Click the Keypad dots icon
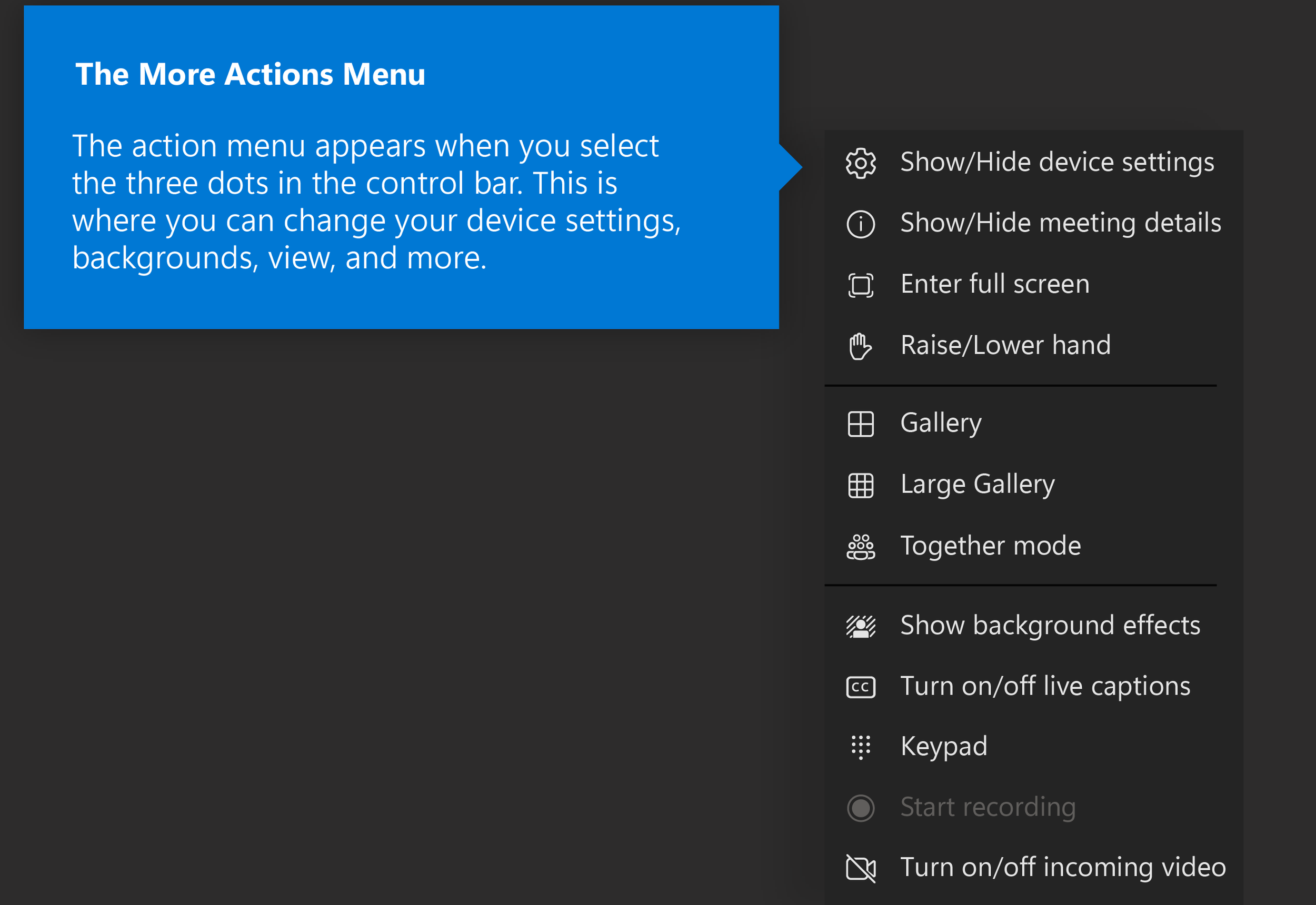1316x905 pixels. click(x=860, y=747)
